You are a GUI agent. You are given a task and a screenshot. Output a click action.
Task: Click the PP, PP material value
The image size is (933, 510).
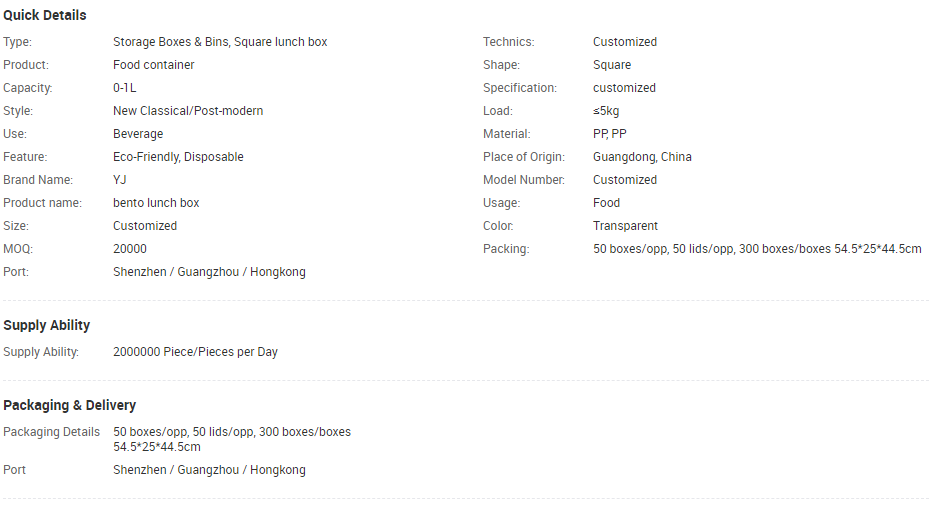610,134
